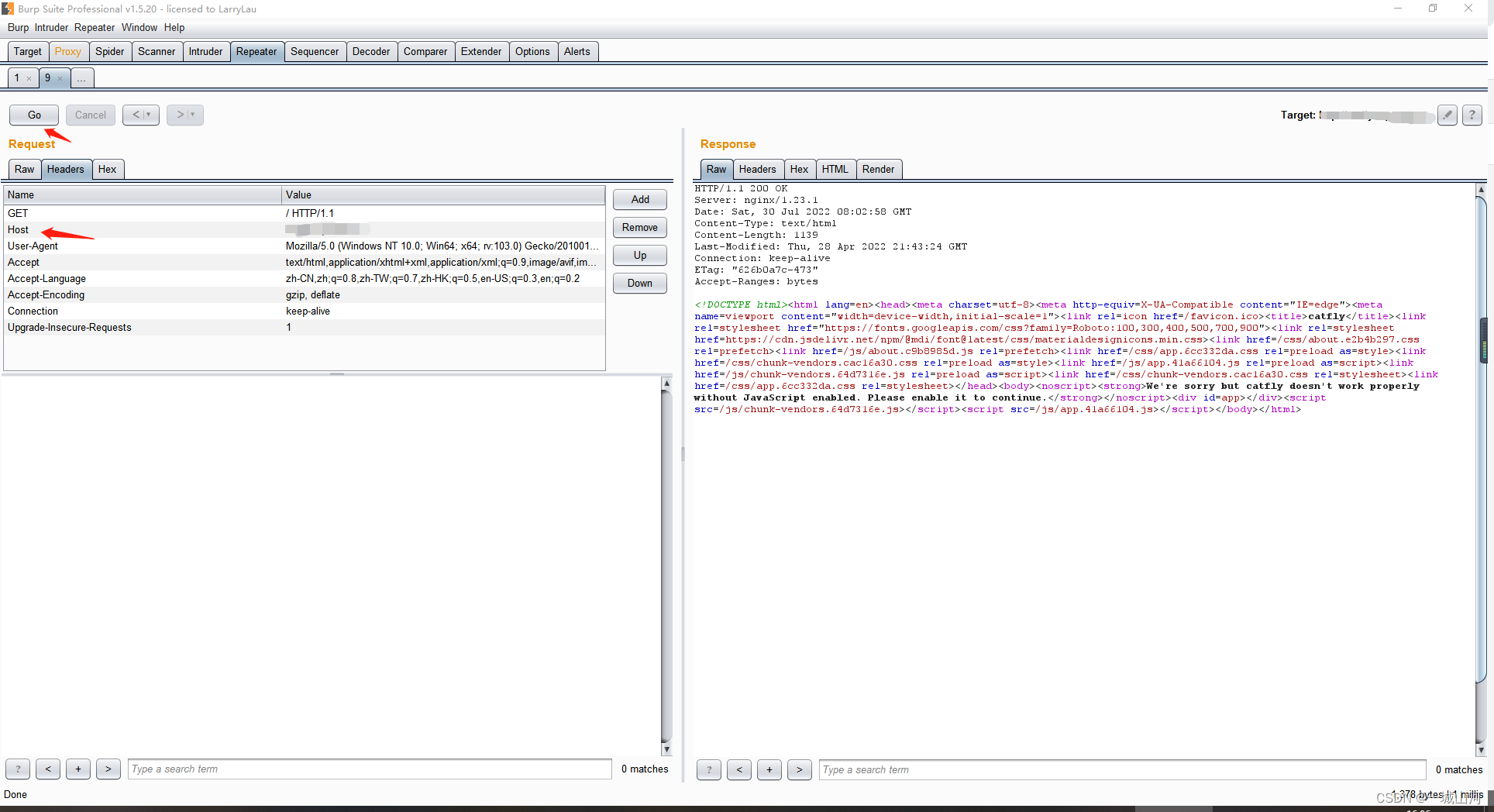Go forward in request history
The image size is (1494, 812).
pyautogui.click(x=185, y=115)
